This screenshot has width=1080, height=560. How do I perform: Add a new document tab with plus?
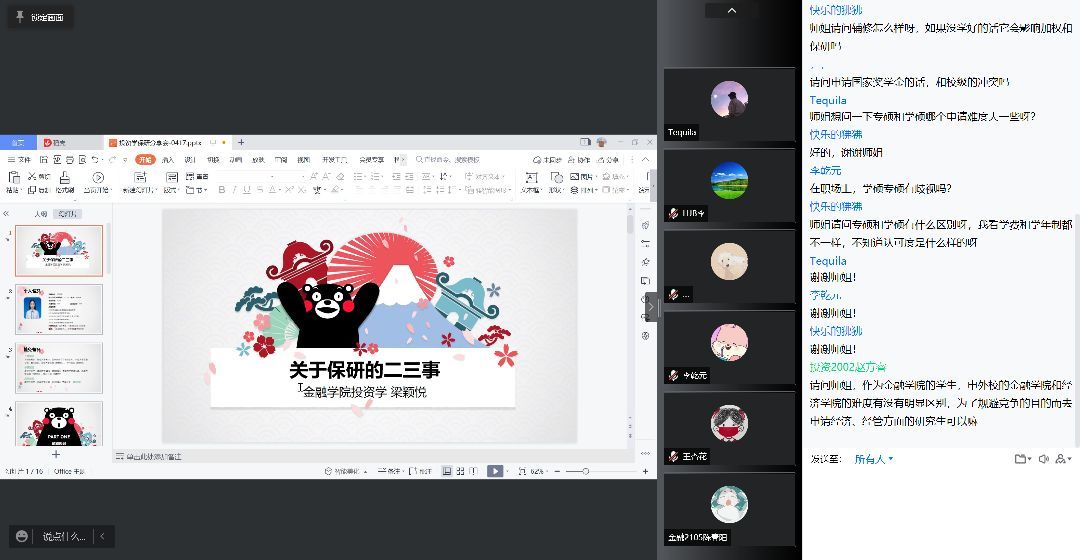click(241, 143)
